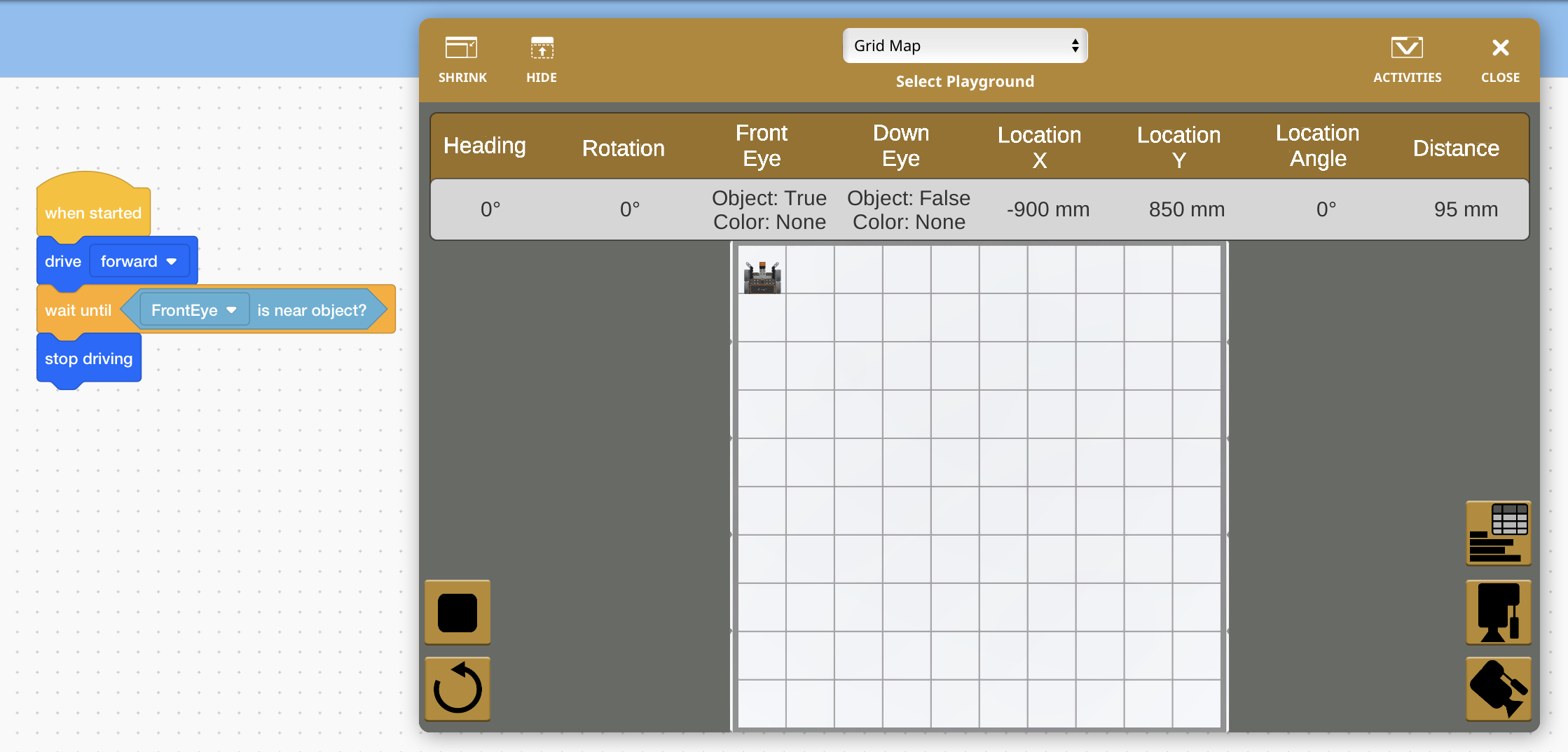Switch to the top-down camera view
Image resolution: width=1568 pixels, height=752 pixels.
click(1498, 689)
